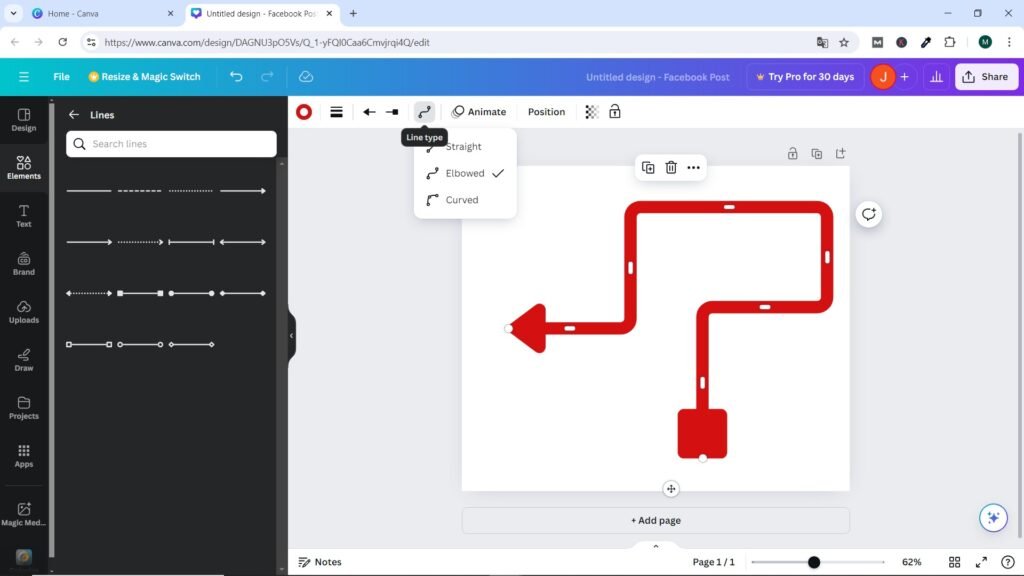Click the Search lines input field
The height and width of the screenshot is (576, 1024).
click(180, 144)
